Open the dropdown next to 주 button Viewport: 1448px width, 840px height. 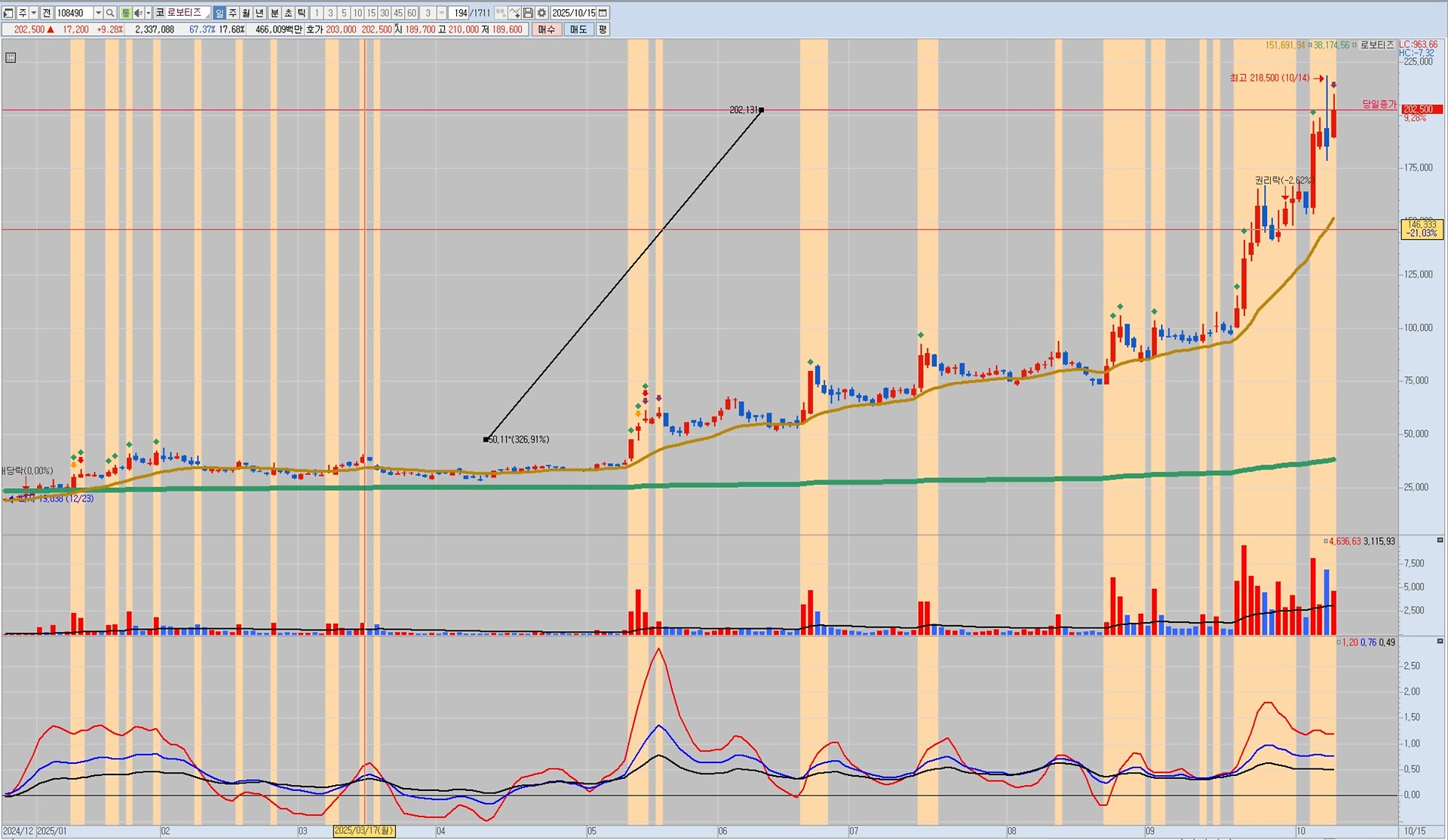pos(34,13)
